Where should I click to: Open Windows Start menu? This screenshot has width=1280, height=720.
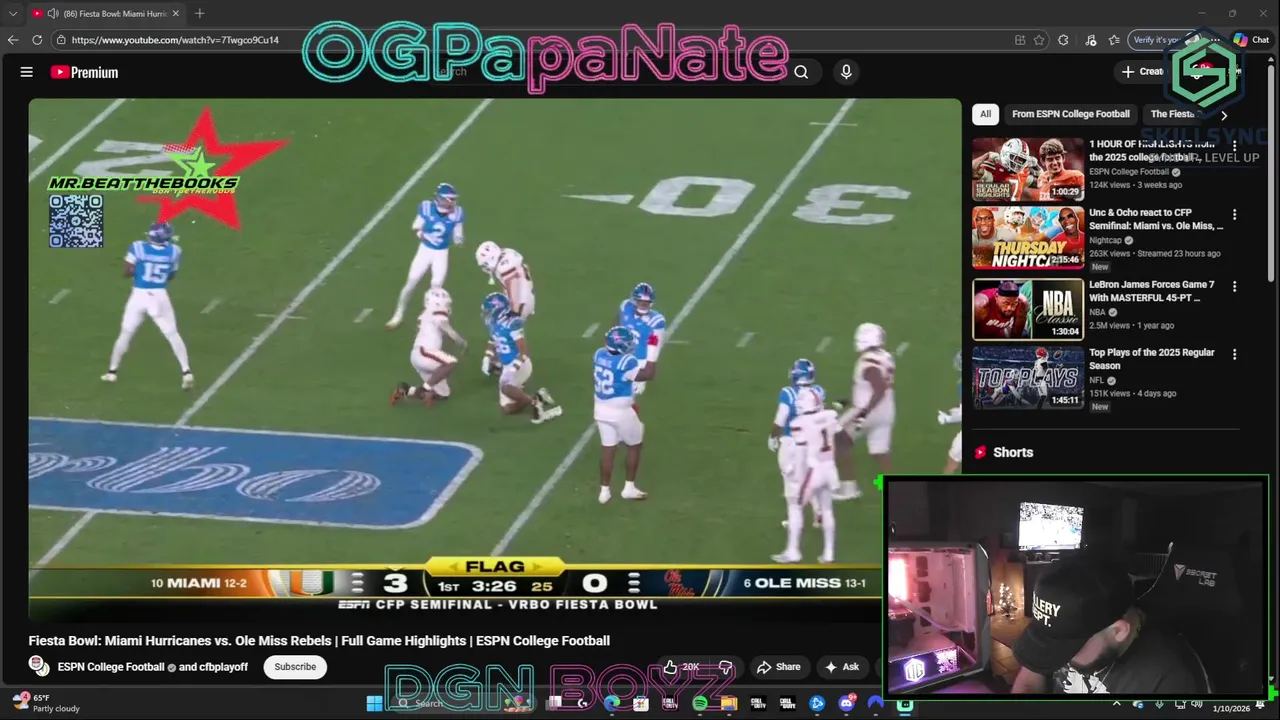[374, 703]
